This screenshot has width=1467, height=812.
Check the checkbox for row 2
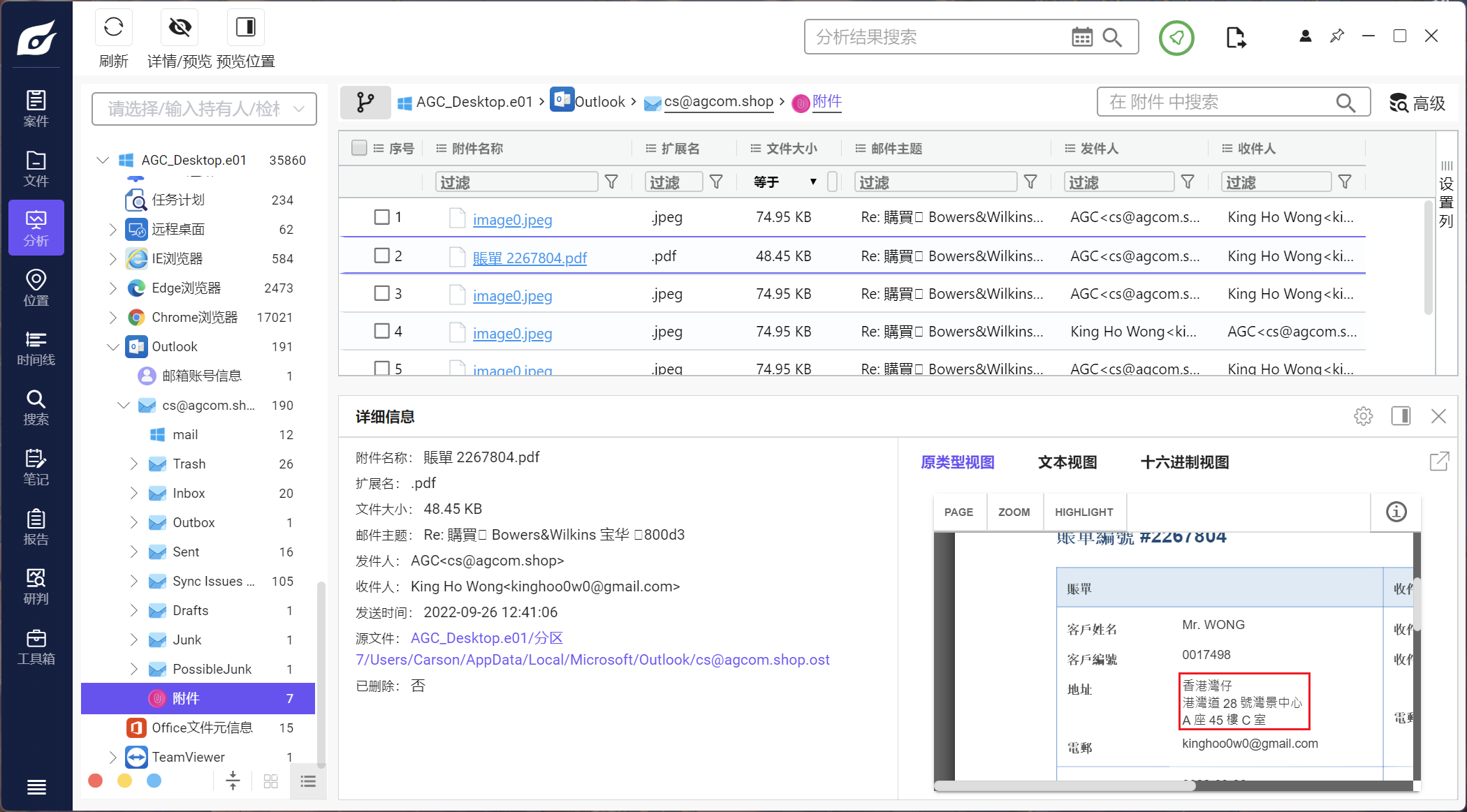(x=381, y=256)
